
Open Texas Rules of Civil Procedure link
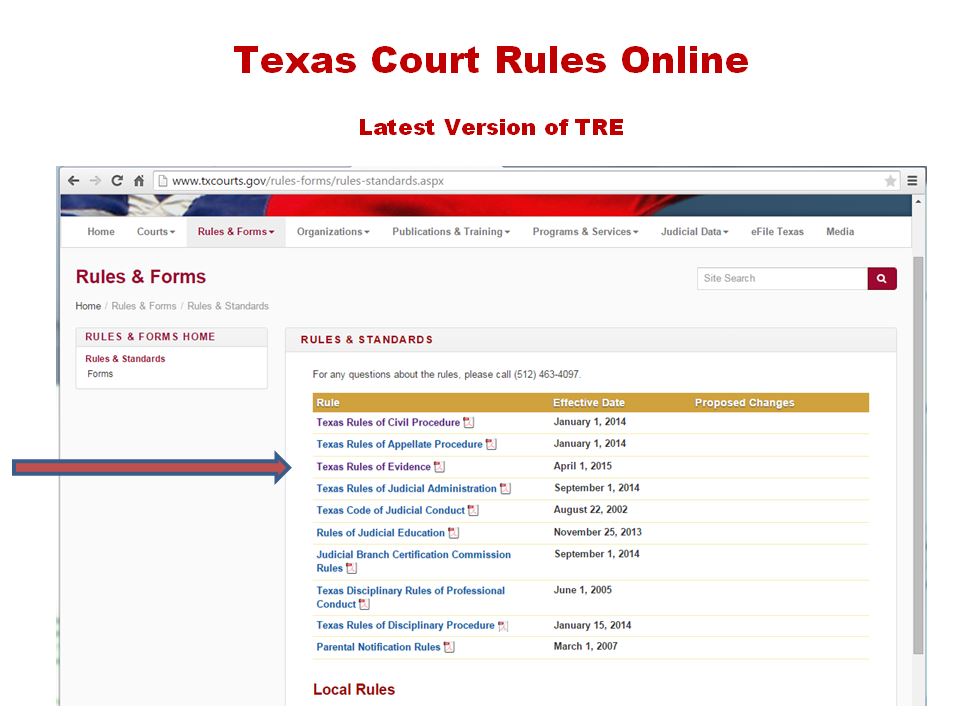388,422
